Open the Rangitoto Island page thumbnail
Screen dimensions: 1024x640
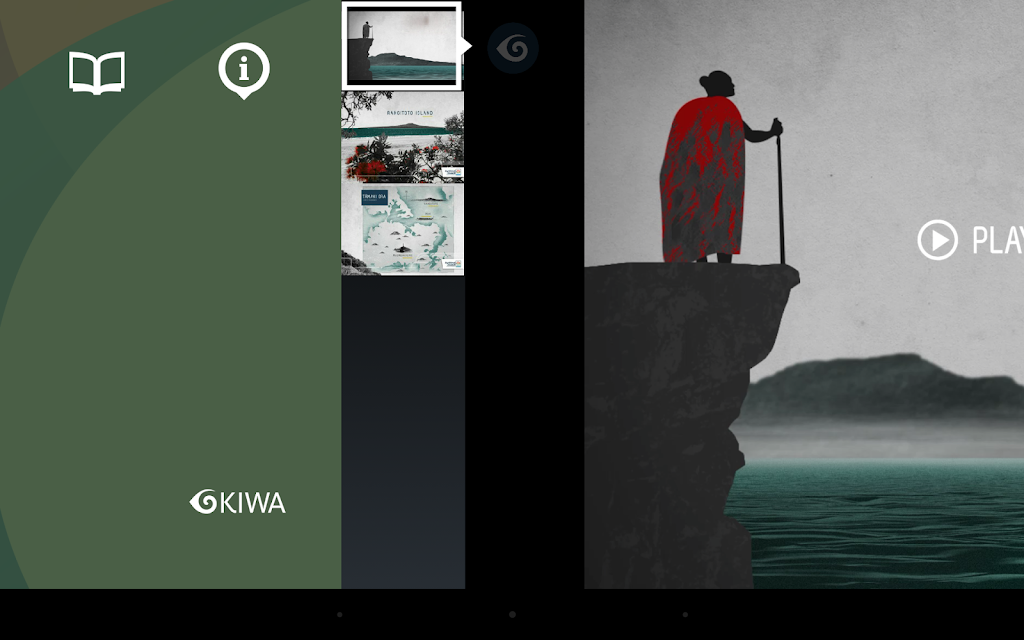(x=402, y=137)
